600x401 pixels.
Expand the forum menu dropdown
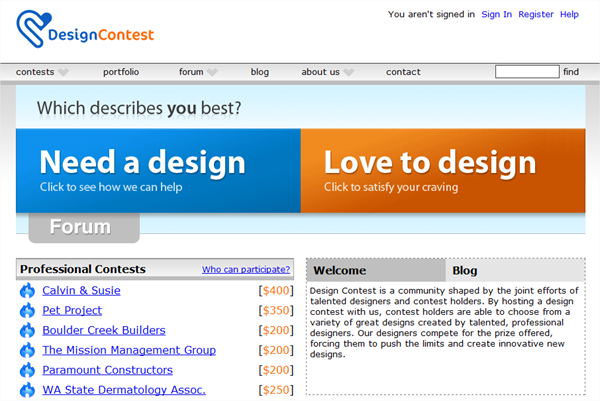211,72
